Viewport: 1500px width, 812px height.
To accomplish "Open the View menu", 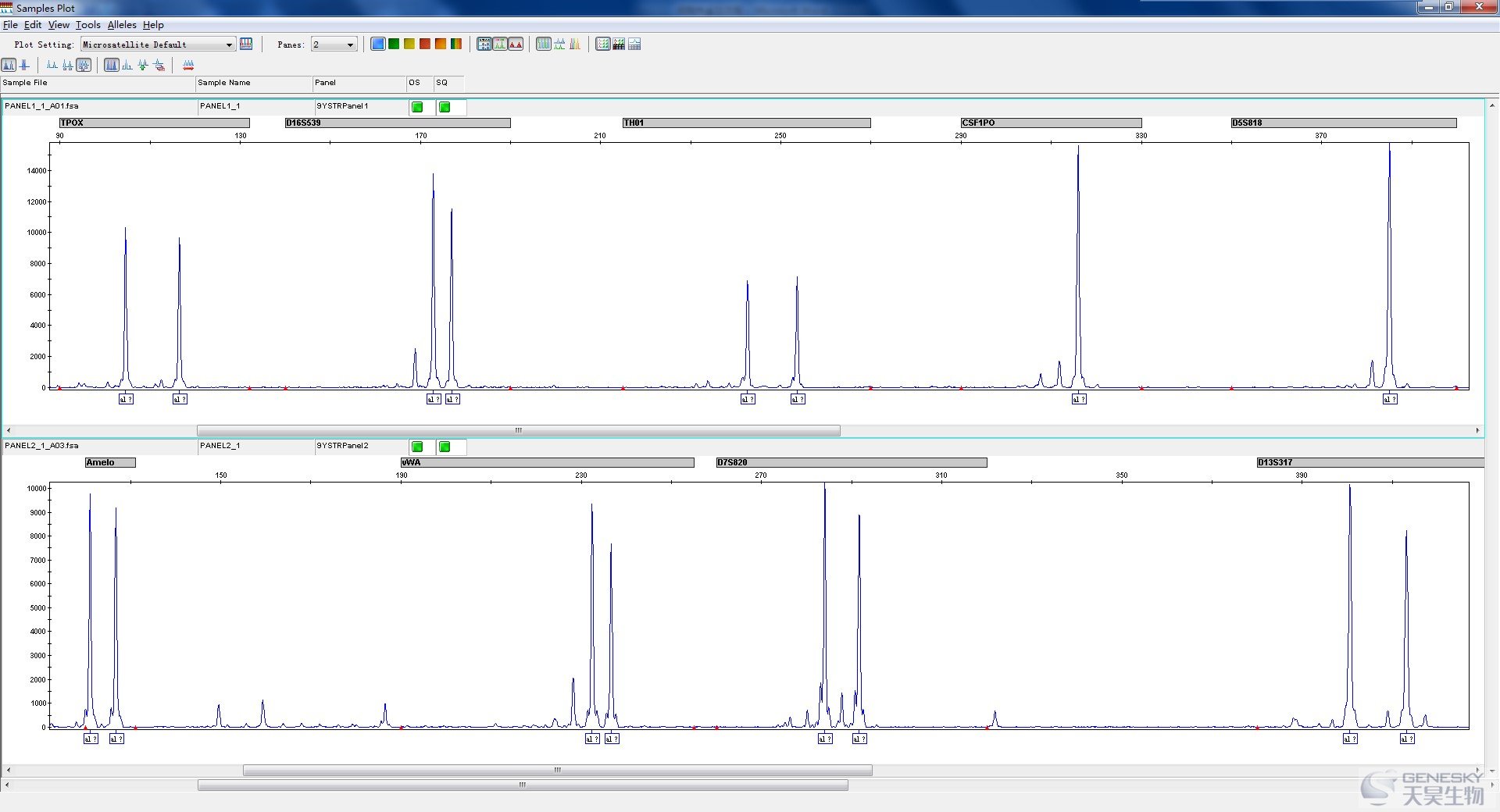I will pos(59,25).
